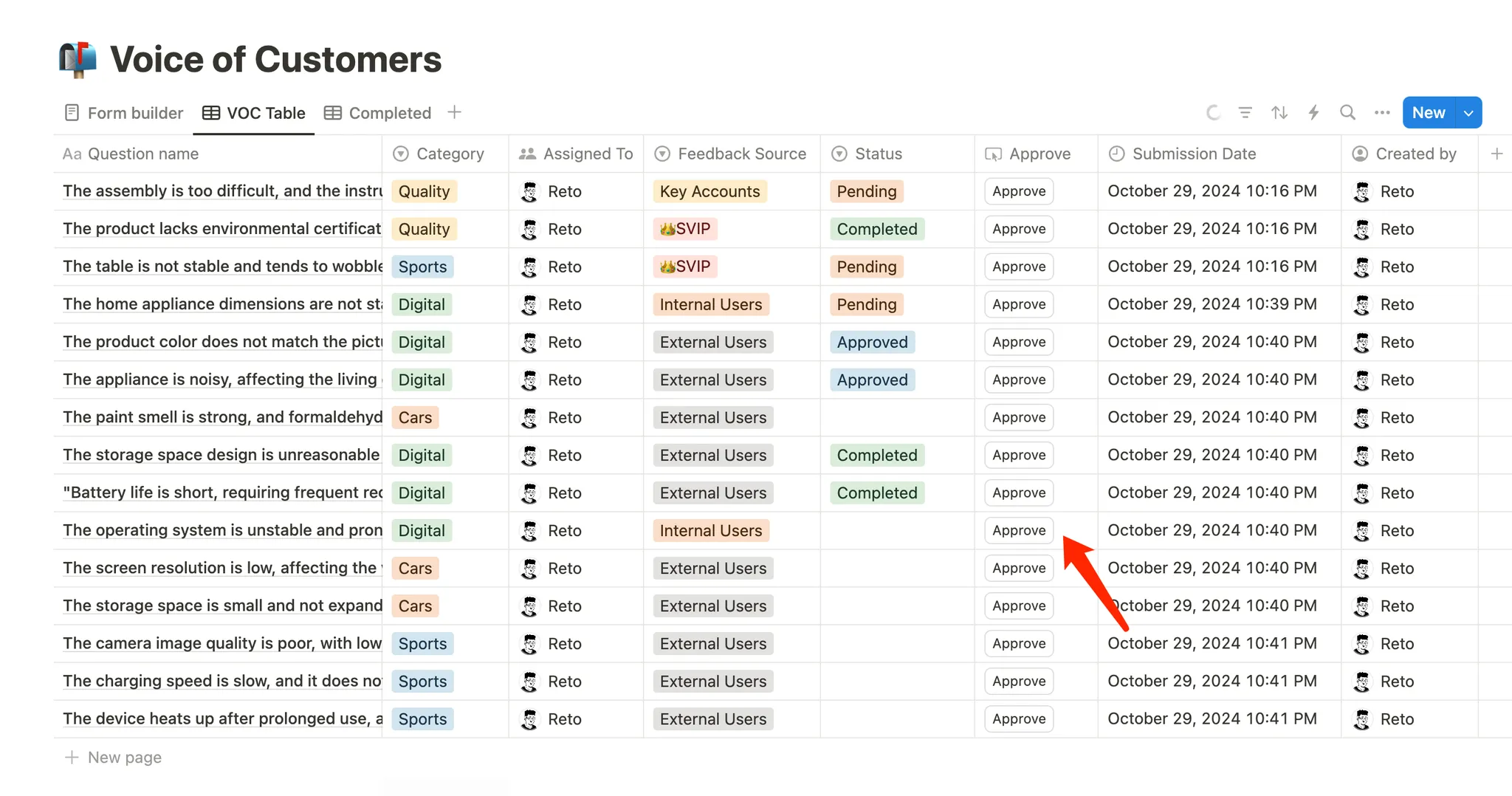Click the blue New button

[1429, 113]
